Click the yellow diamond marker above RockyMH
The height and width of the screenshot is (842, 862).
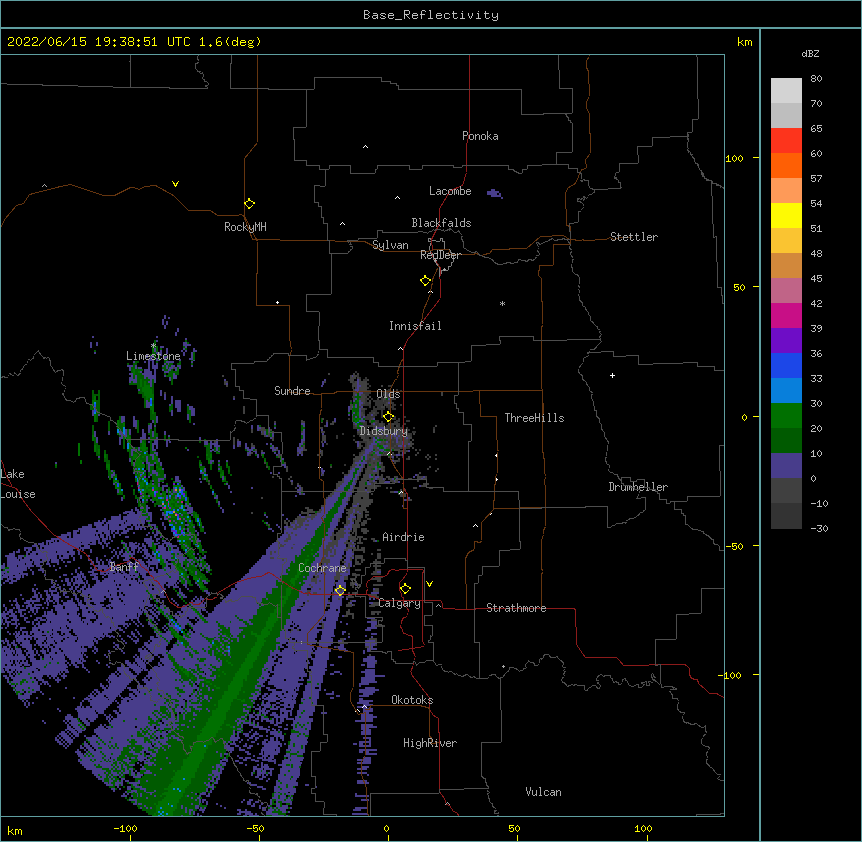[x=250, y=203]
